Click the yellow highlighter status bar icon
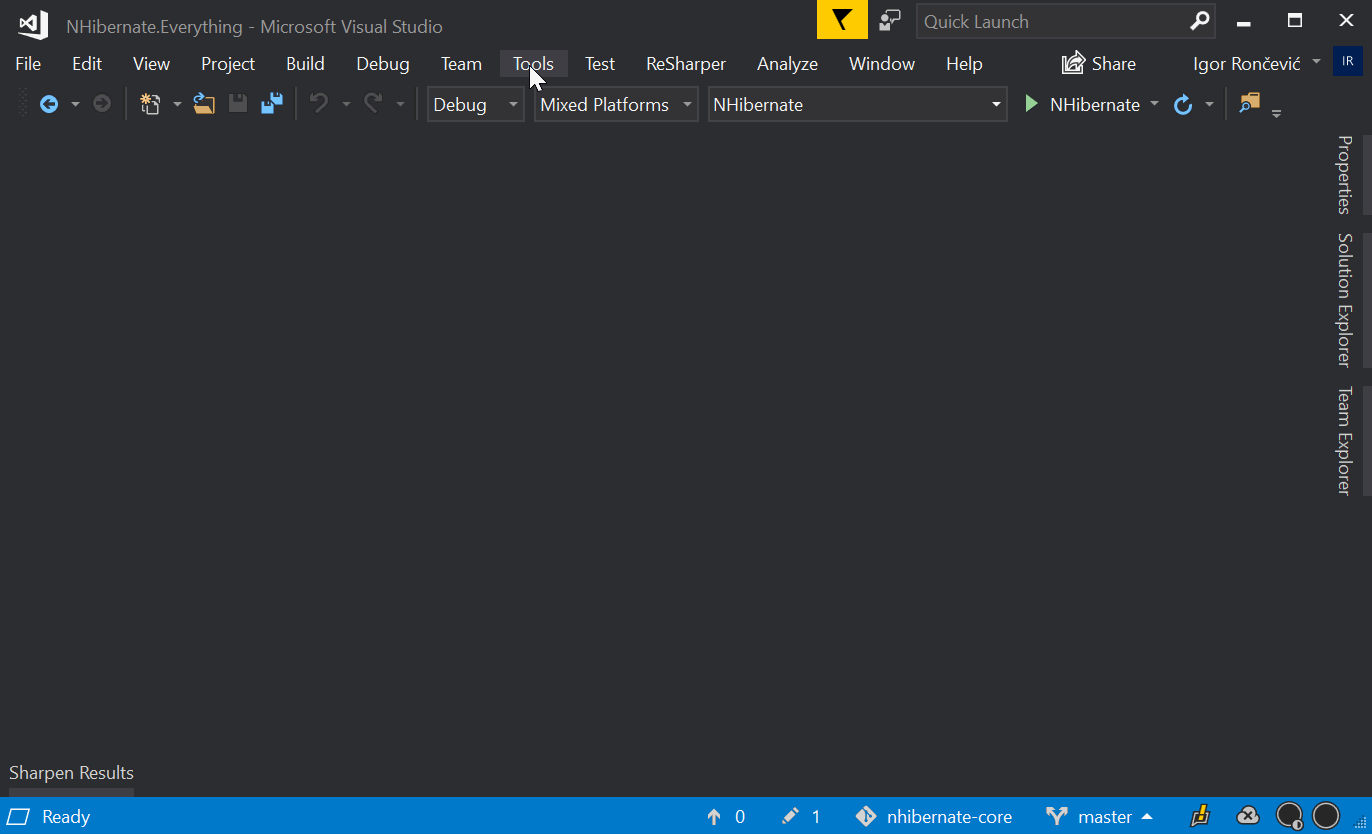1372x834 pixels. pos(1201,816)
